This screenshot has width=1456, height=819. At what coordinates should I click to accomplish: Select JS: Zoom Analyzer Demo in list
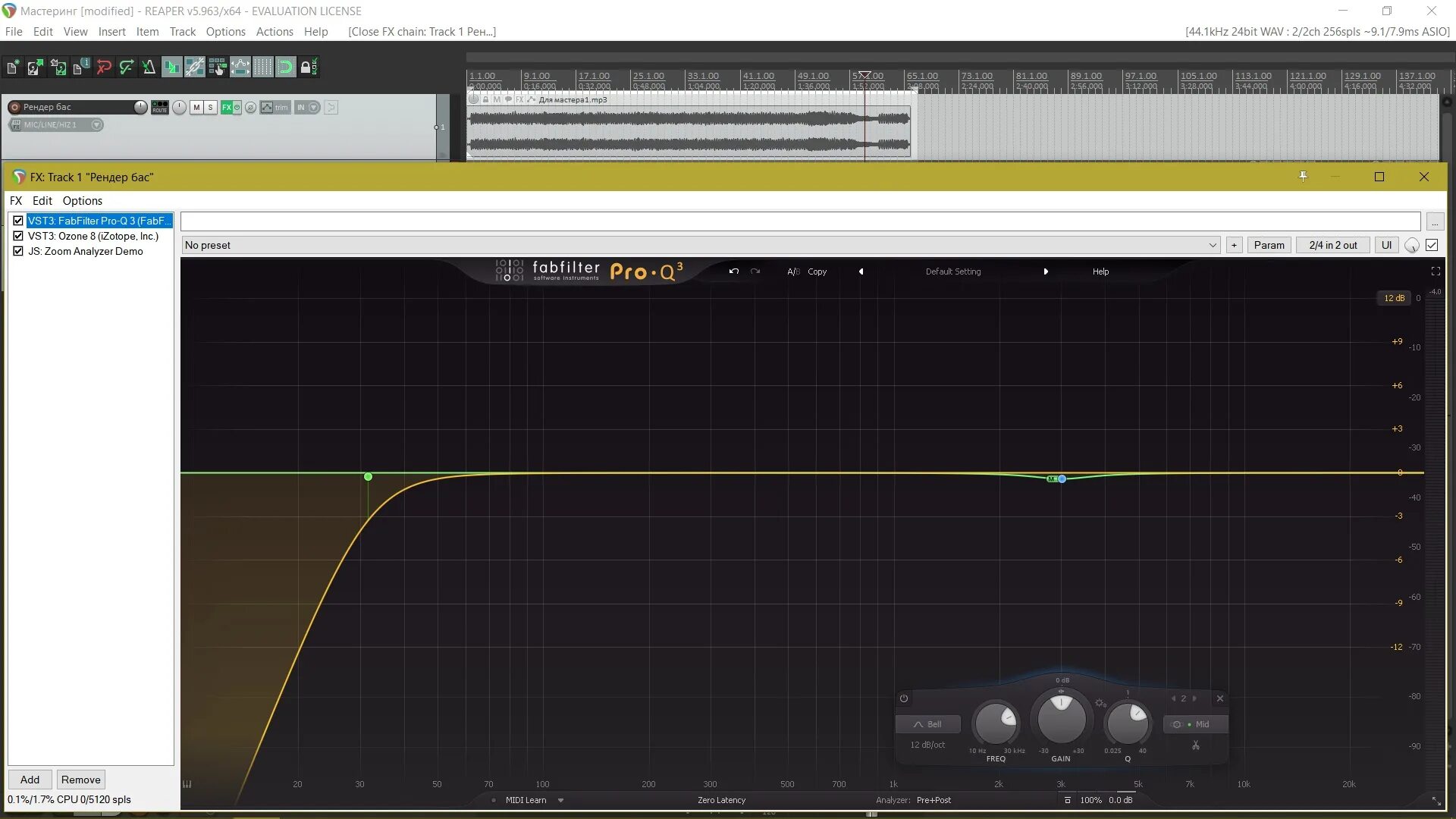pyautogui.click(x=86, y=251)
